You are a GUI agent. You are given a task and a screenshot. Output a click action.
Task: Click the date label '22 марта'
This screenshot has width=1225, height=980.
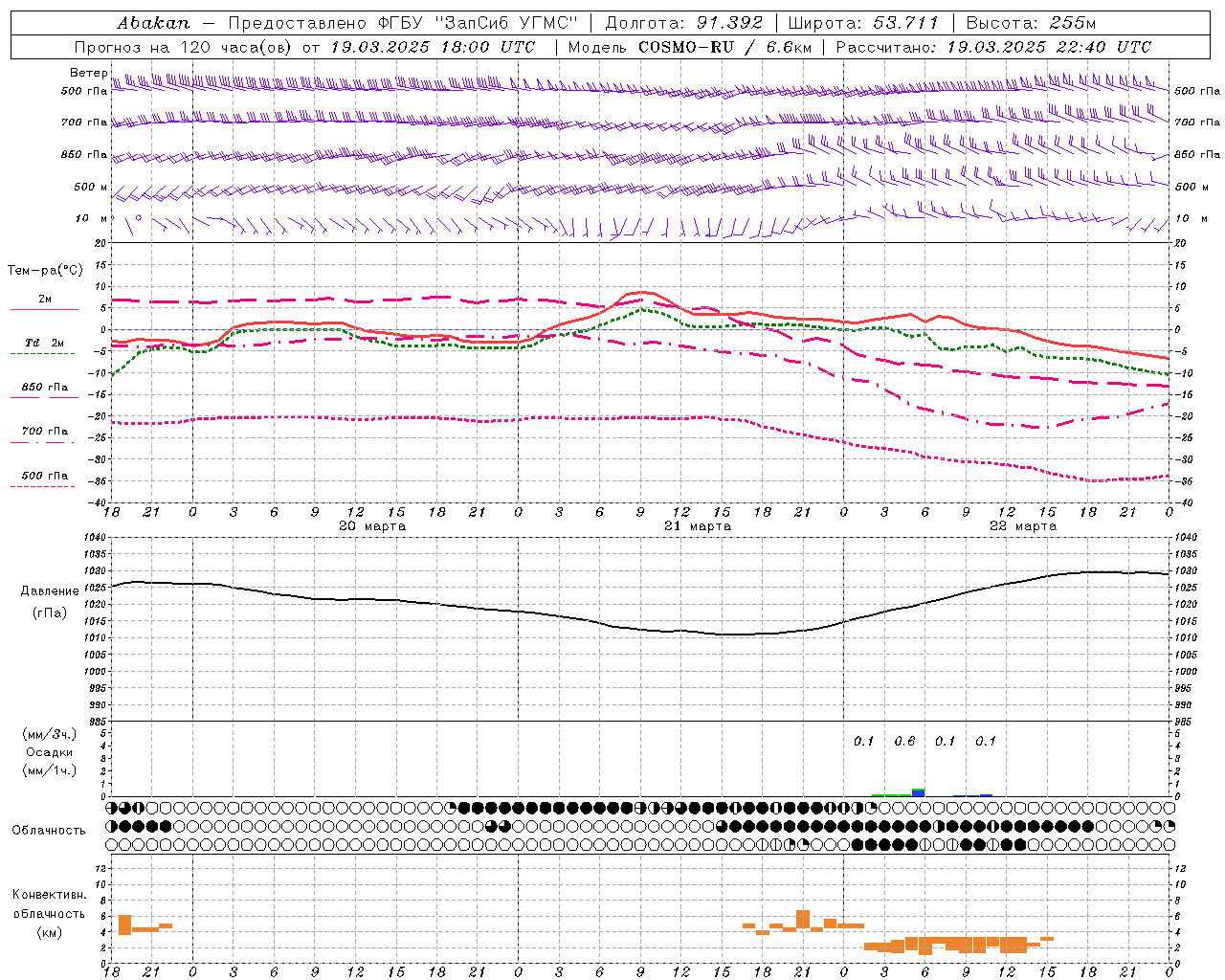coord(1023,526)
